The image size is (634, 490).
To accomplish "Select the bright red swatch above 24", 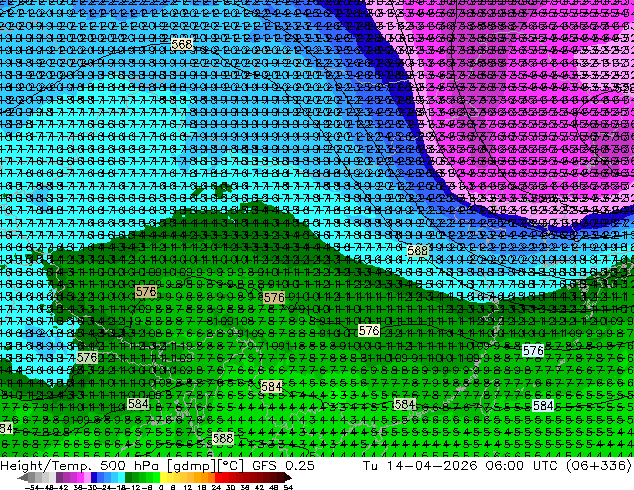I will (218, 477).
